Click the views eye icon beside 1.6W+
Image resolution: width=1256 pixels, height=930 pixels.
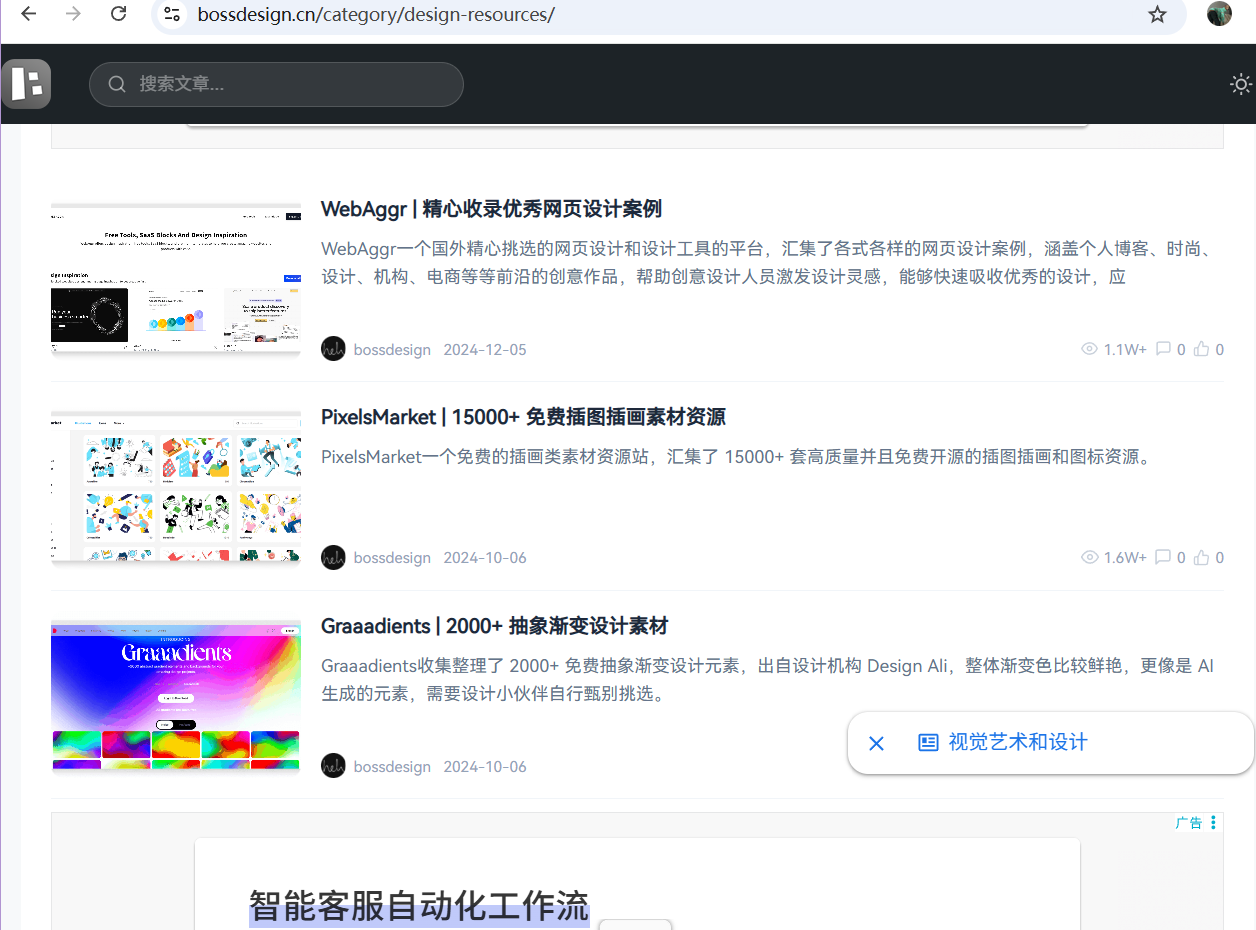pos(1090,557)
